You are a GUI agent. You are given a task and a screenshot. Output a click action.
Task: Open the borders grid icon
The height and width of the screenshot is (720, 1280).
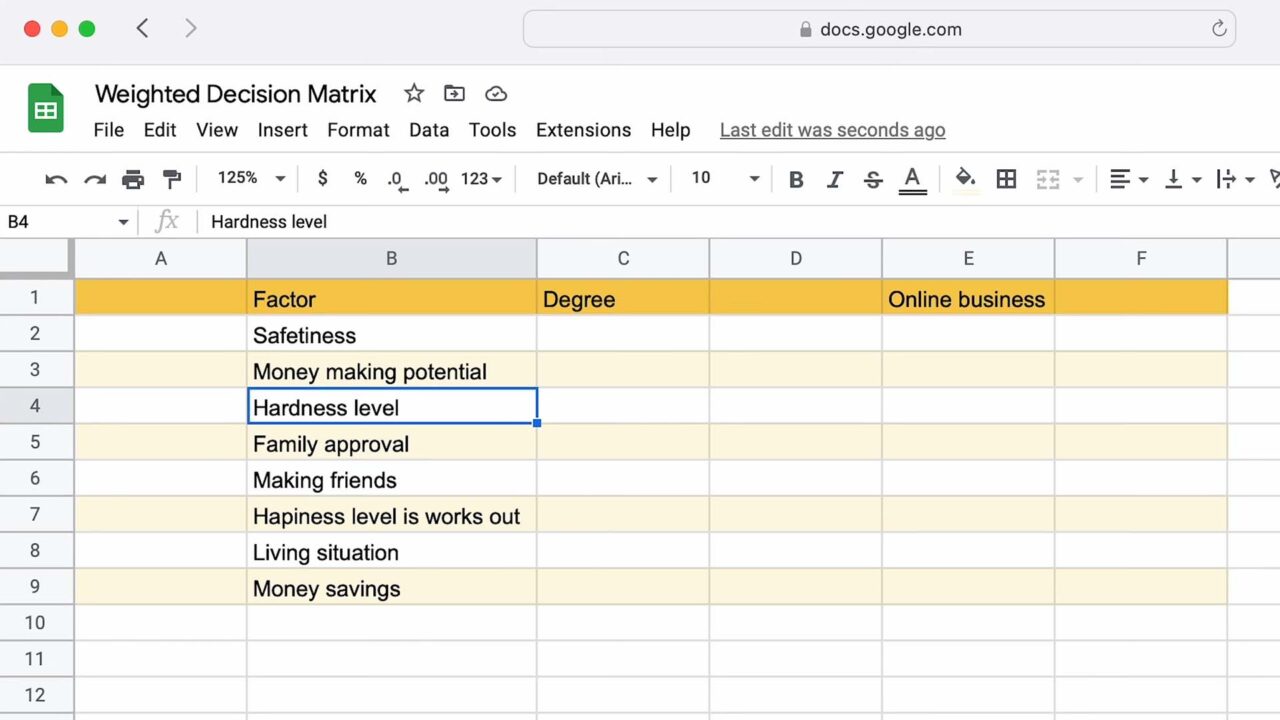(1006, 179)
